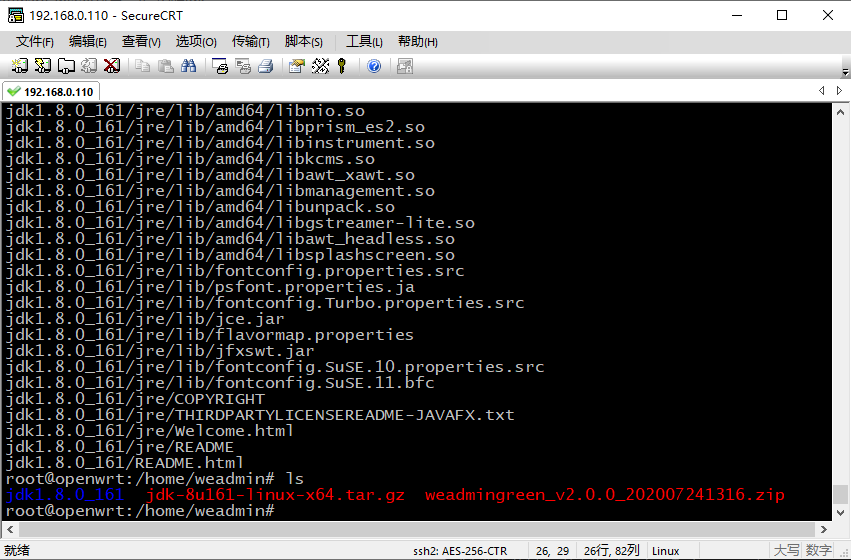Click the flavormap.properties line
This screenshot has width=851, height=560.
tap(209, 335)
